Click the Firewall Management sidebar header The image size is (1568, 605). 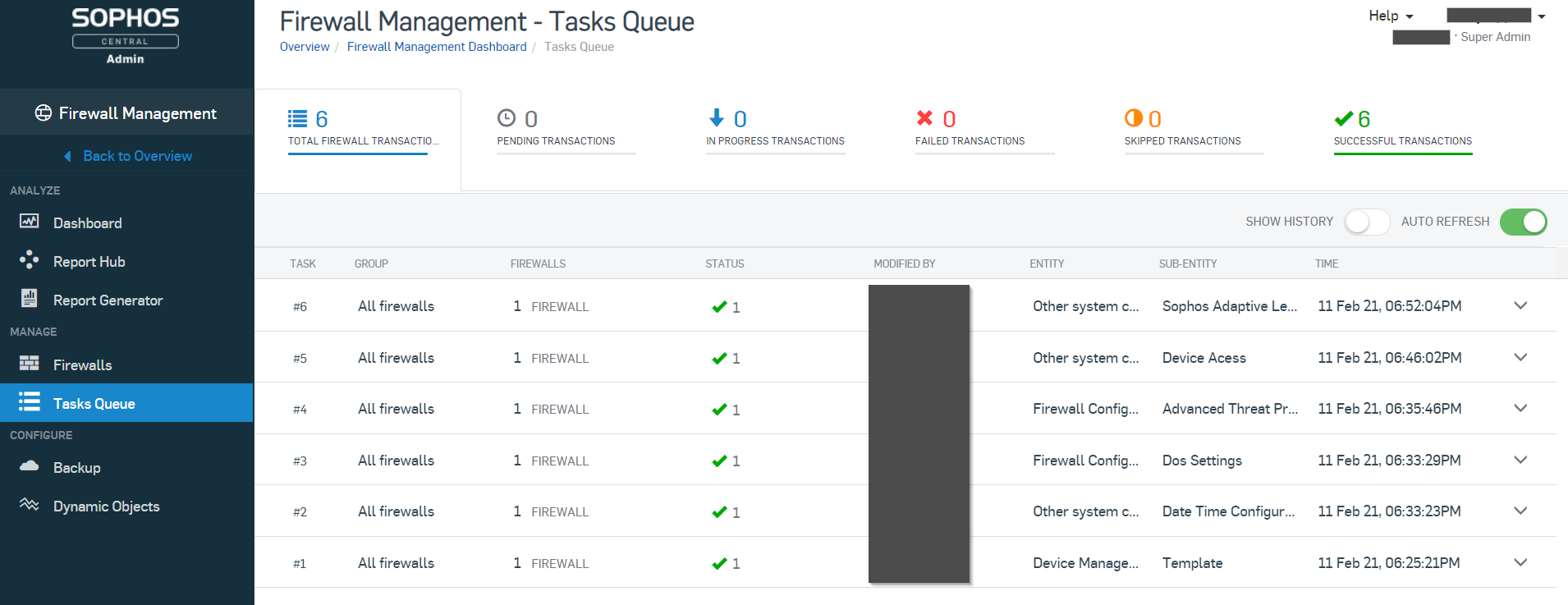(x=126, y=113)
